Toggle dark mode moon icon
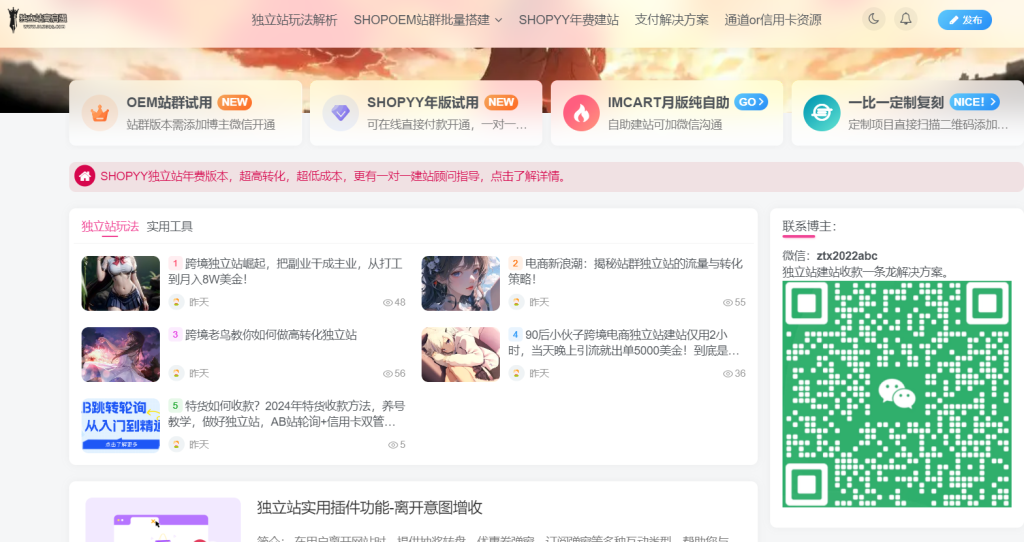 (x=873, y=20)
